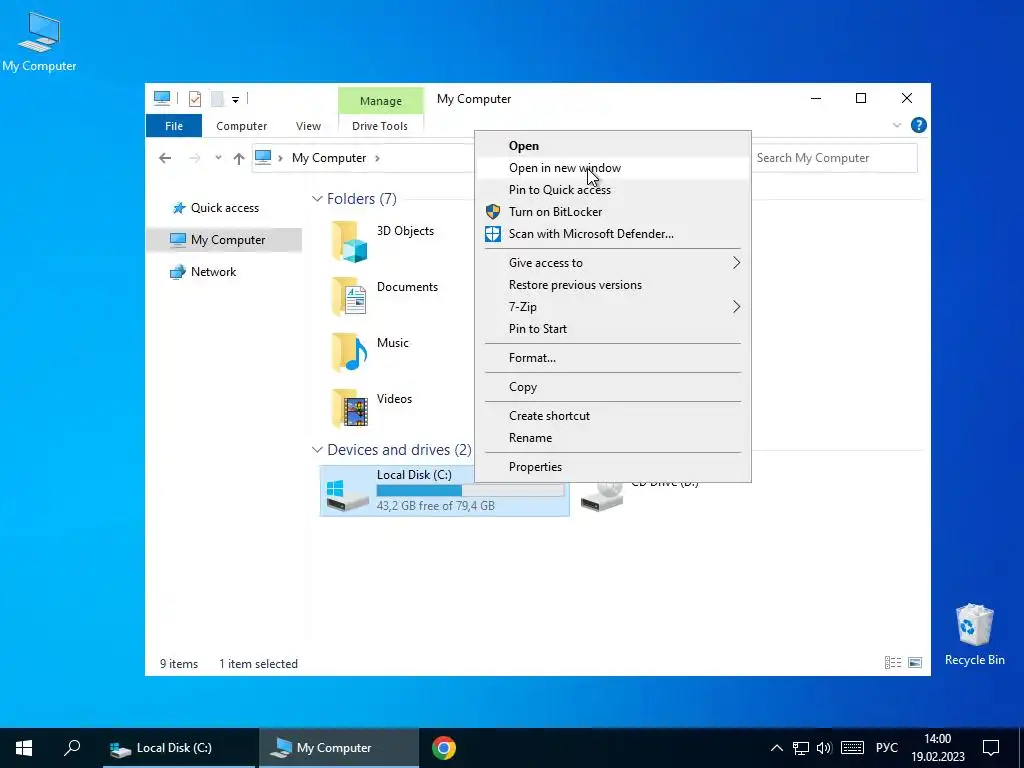
Task: Collapse the Folders (7) group
Action: pos(317,199)
